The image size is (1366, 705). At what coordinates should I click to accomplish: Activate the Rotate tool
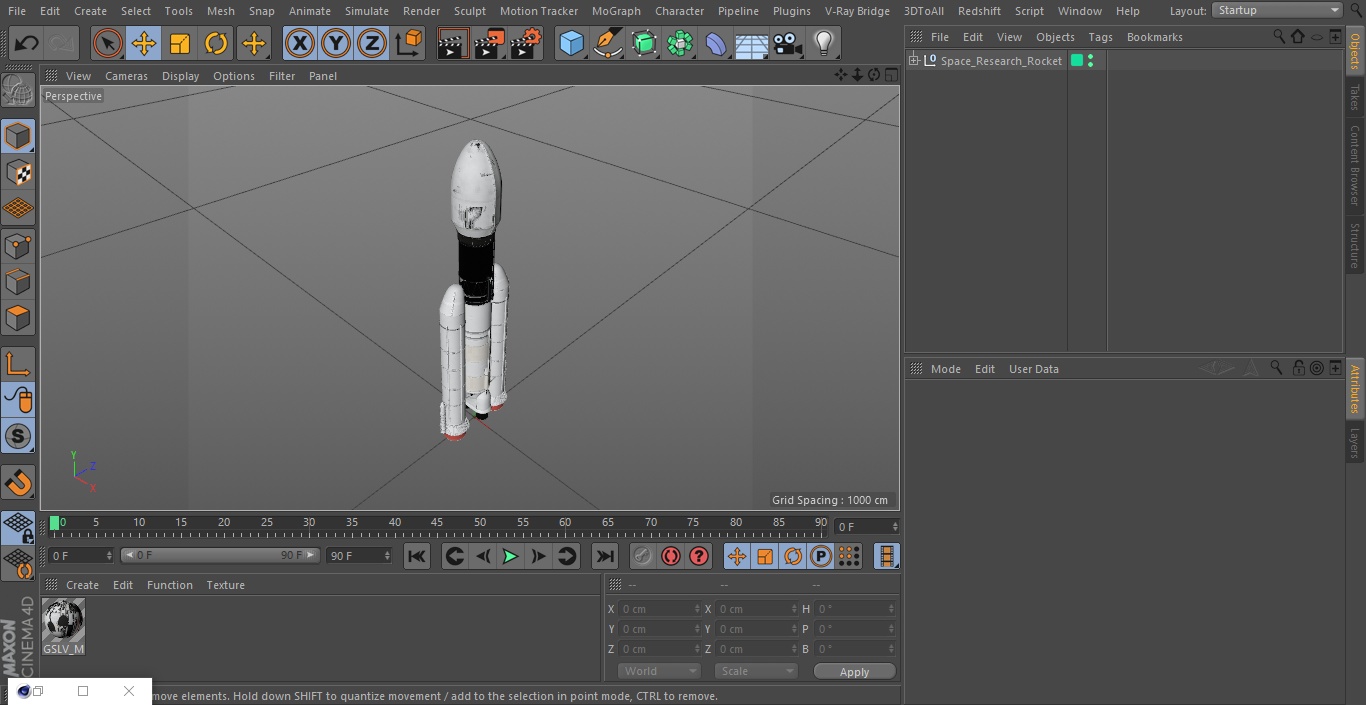[x=216, y=43]
